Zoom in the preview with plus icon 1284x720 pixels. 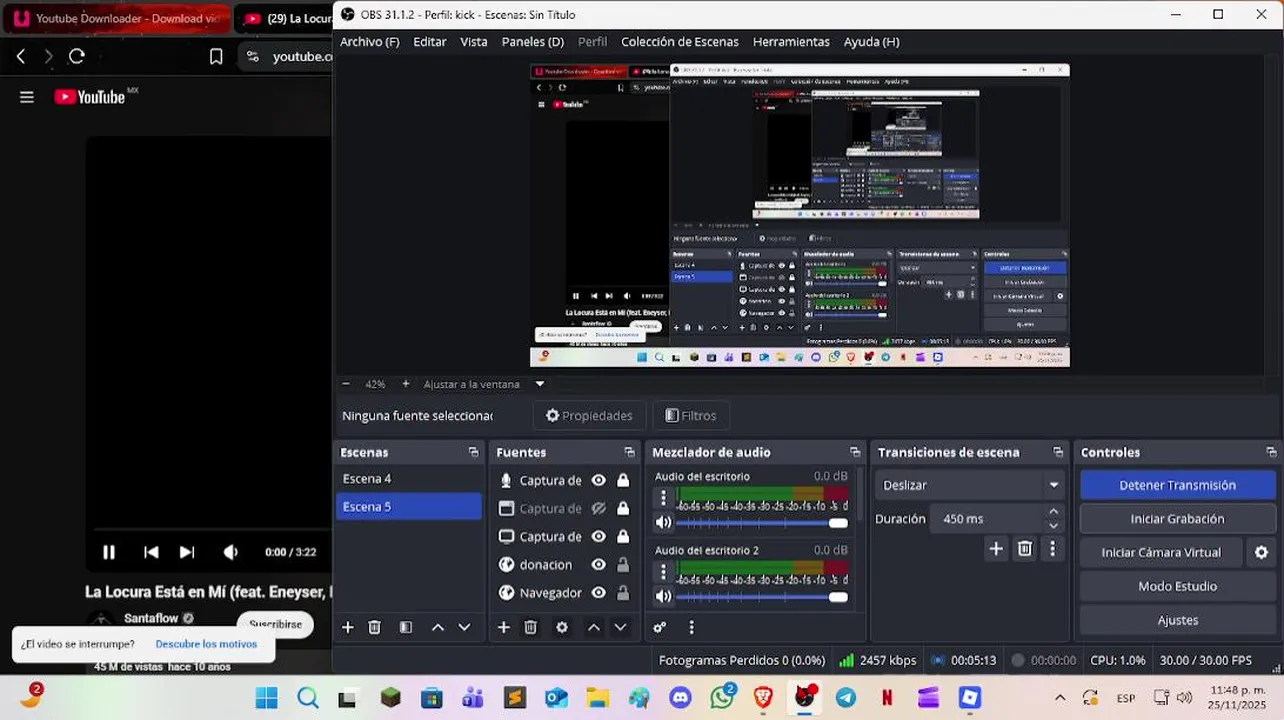405,384
